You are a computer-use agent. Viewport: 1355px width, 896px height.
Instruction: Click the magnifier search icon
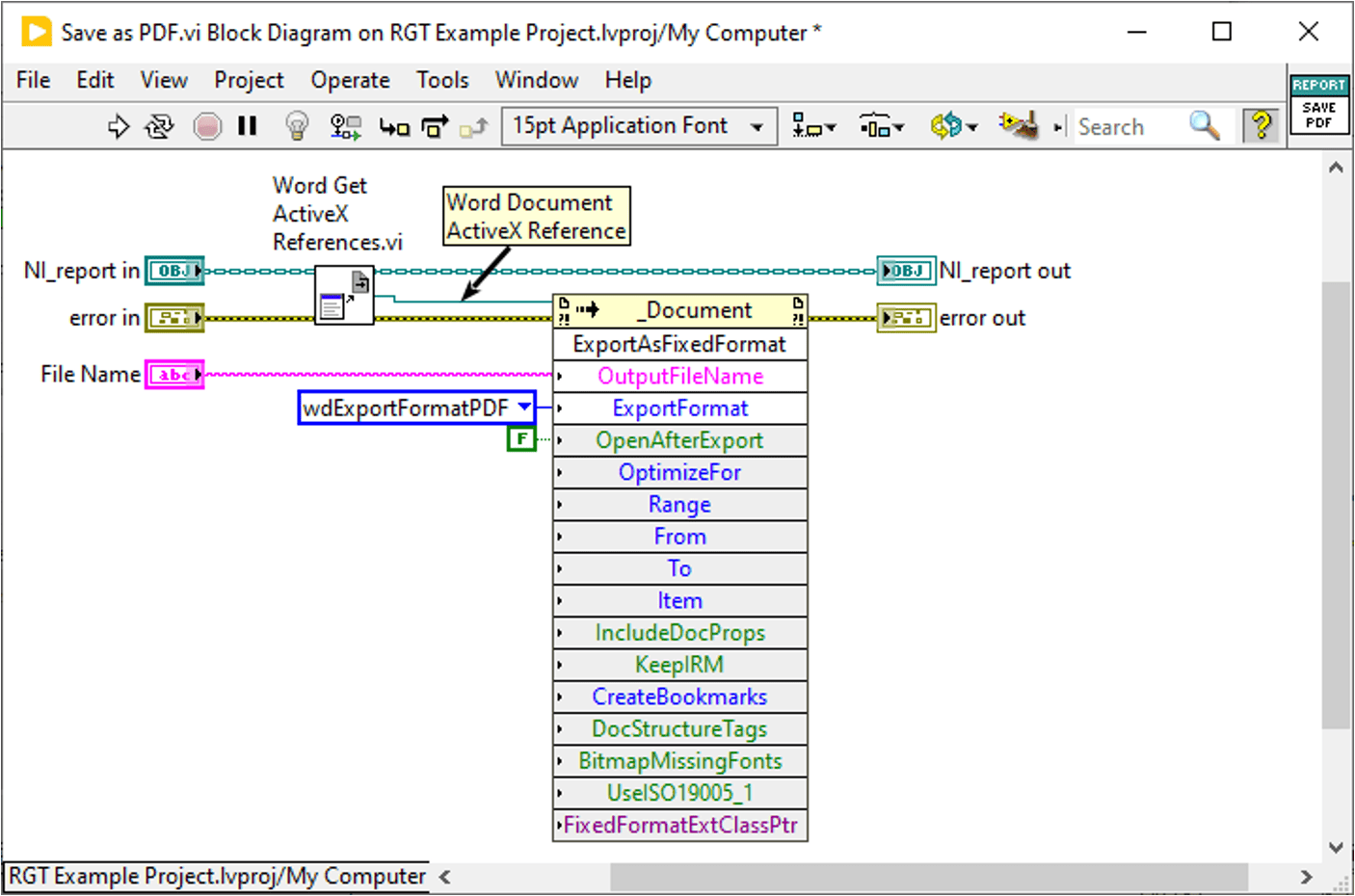tap(1205, 125)
